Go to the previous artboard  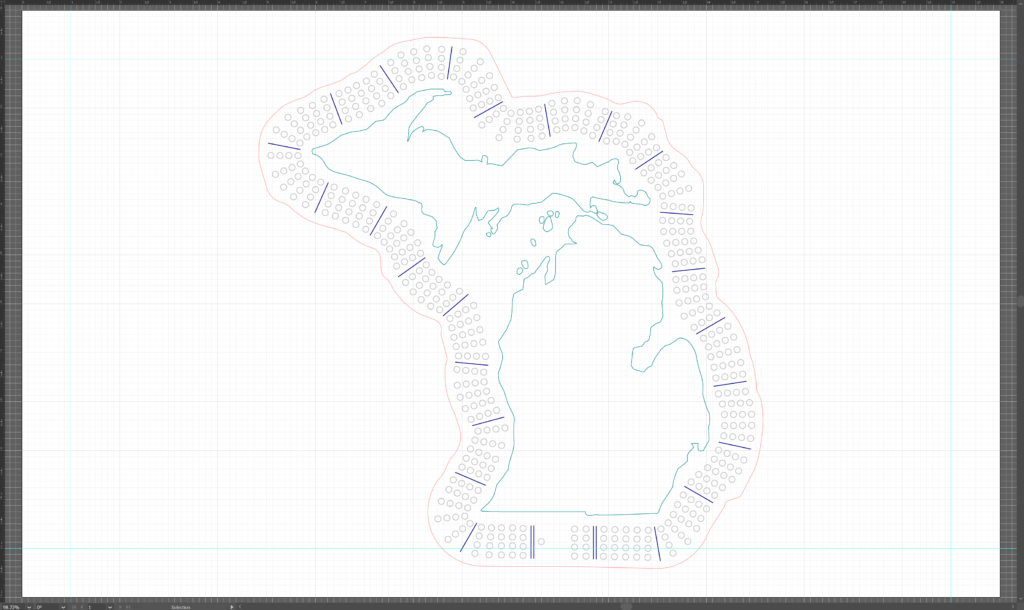(x=82, y=607)
